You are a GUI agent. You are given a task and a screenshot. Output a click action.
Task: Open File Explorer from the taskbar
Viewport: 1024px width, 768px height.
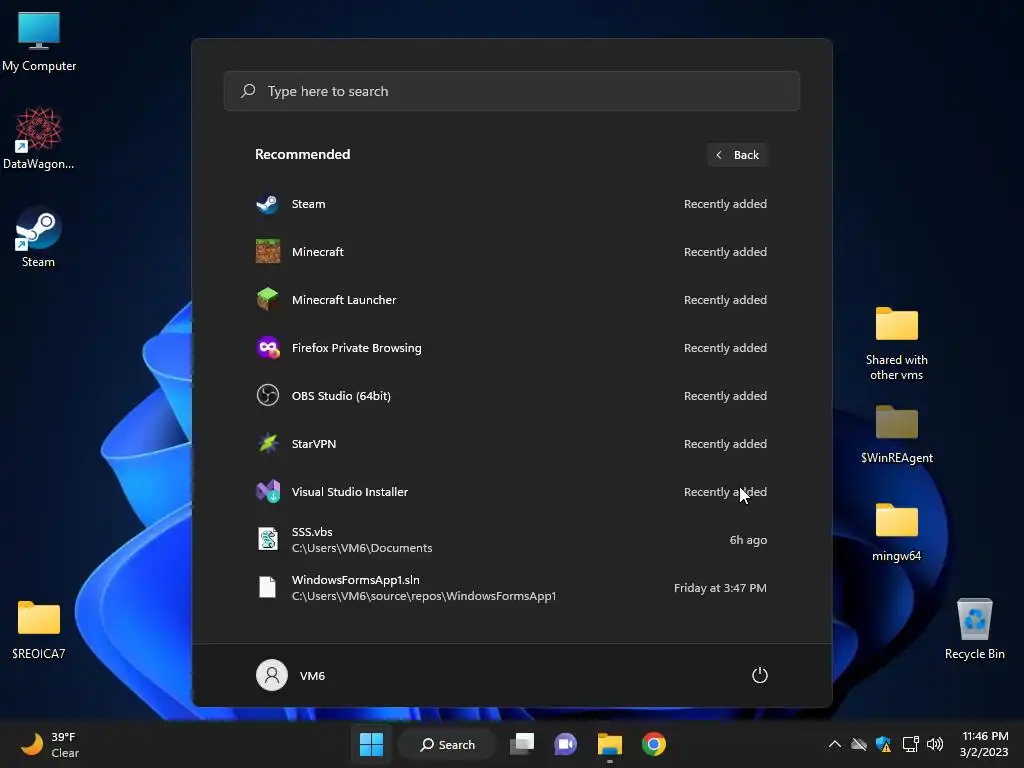coord(609,744)
